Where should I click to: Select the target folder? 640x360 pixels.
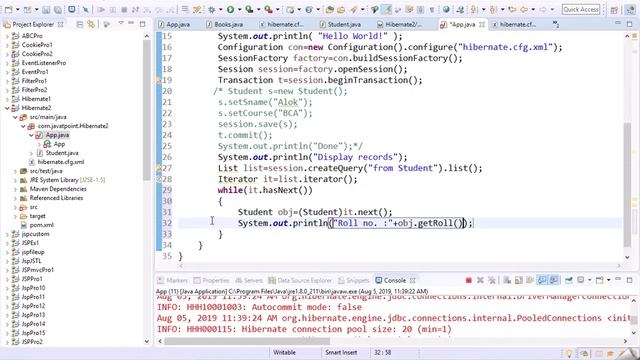click(37, 216)
